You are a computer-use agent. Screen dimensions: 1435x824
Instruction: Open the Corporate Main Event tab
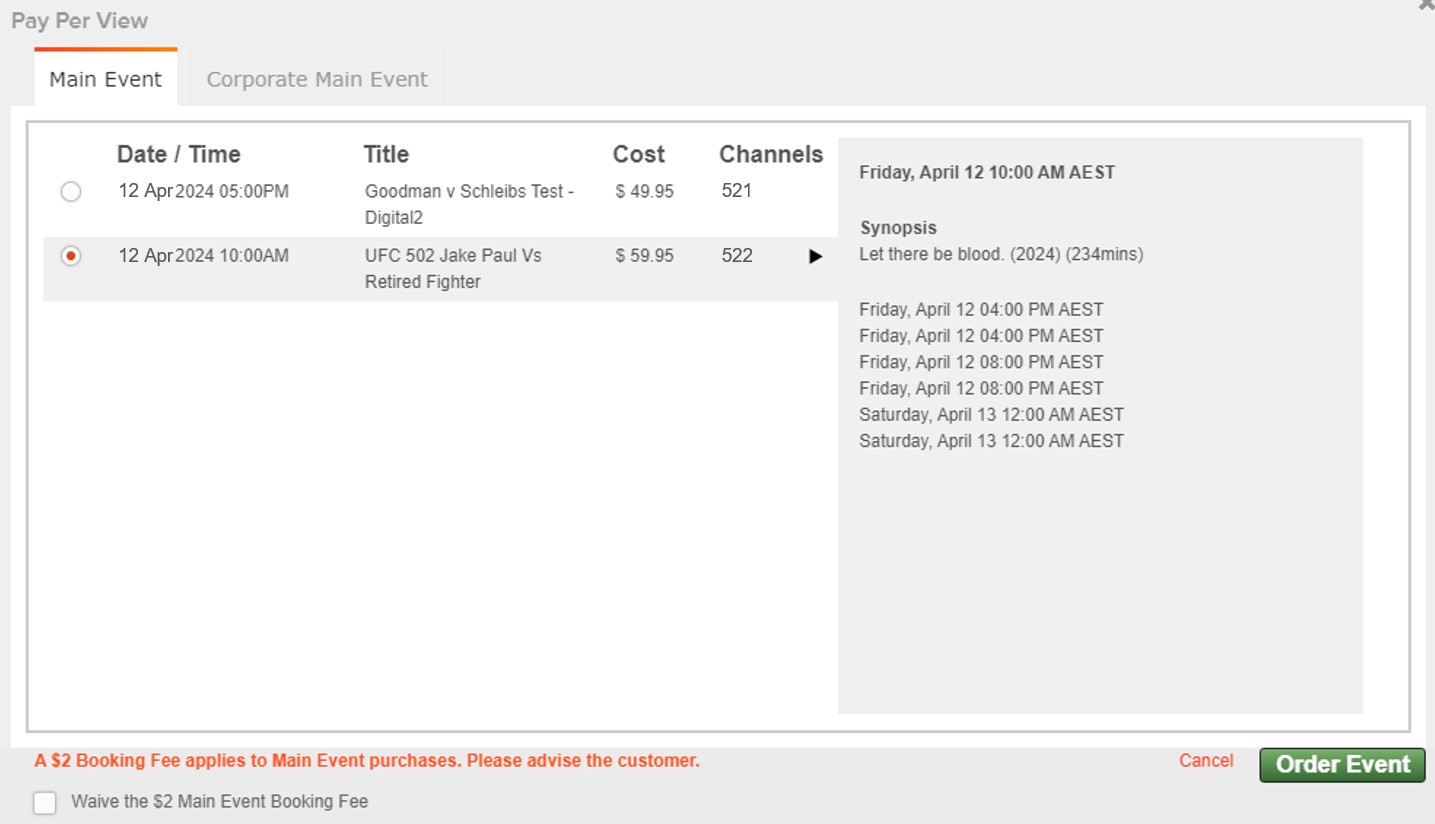(317, 79)
